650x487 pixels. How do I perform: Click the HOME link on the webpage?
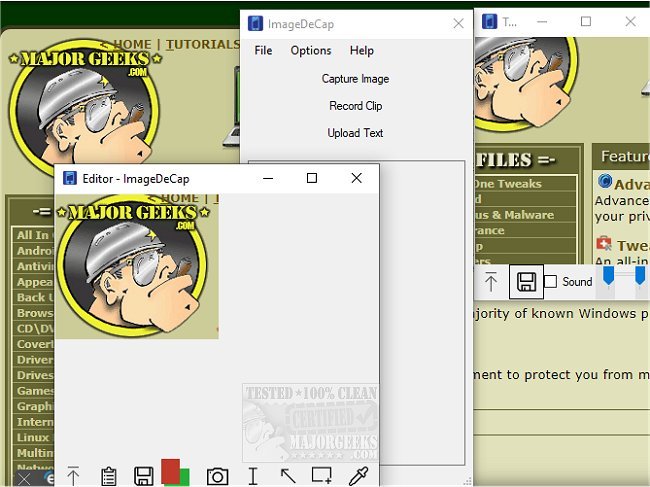point(132,44)
